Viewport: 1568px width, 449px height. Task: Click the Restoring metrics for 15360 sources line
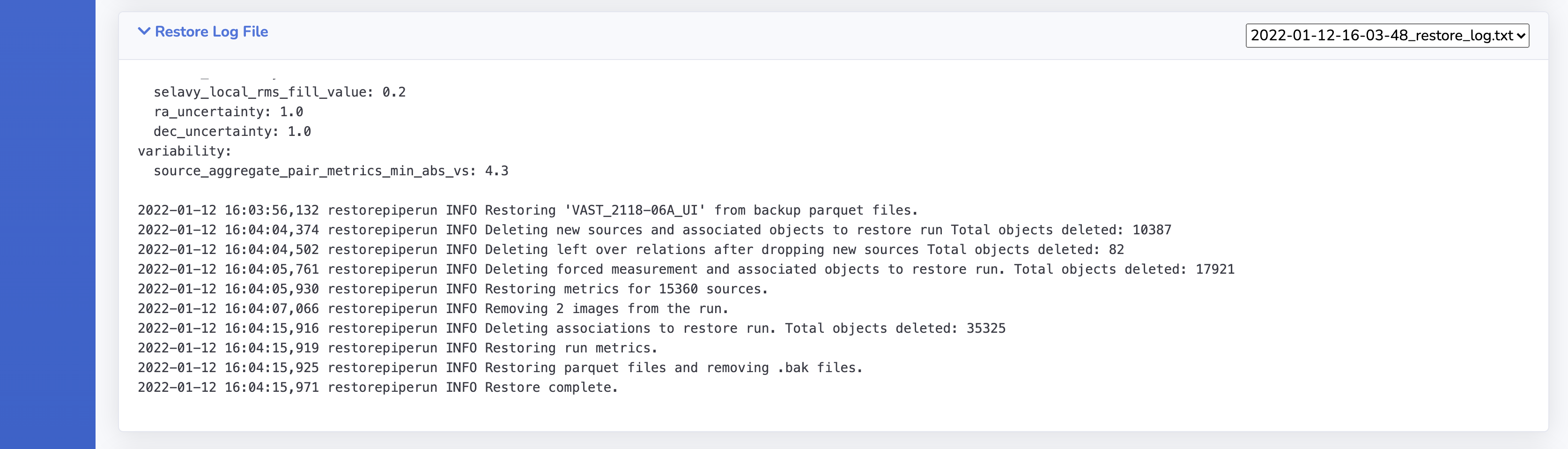[x=453, y=289]
